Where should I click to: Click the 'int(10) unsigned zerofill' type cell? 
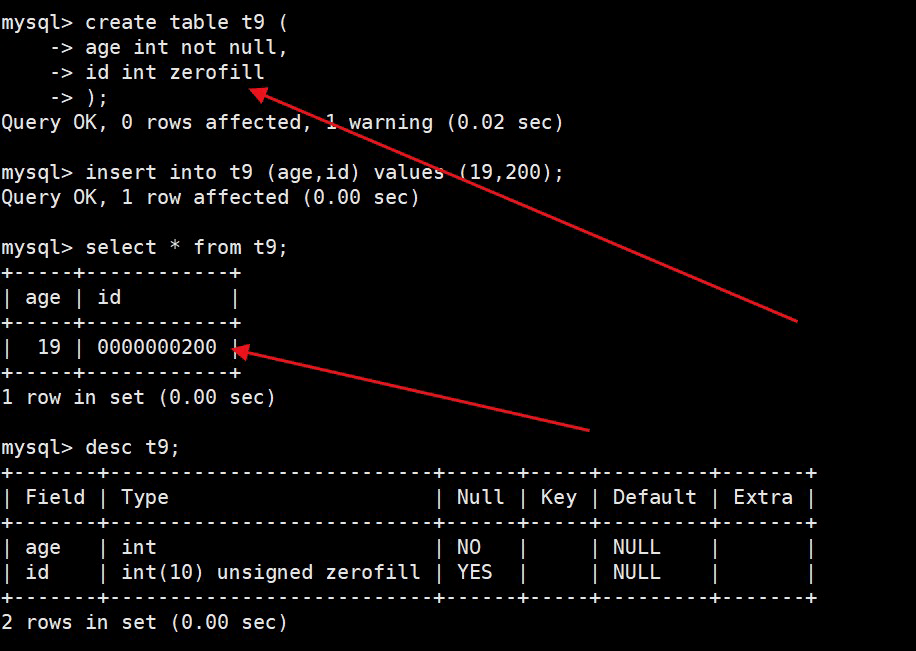[x=271, y=572]
